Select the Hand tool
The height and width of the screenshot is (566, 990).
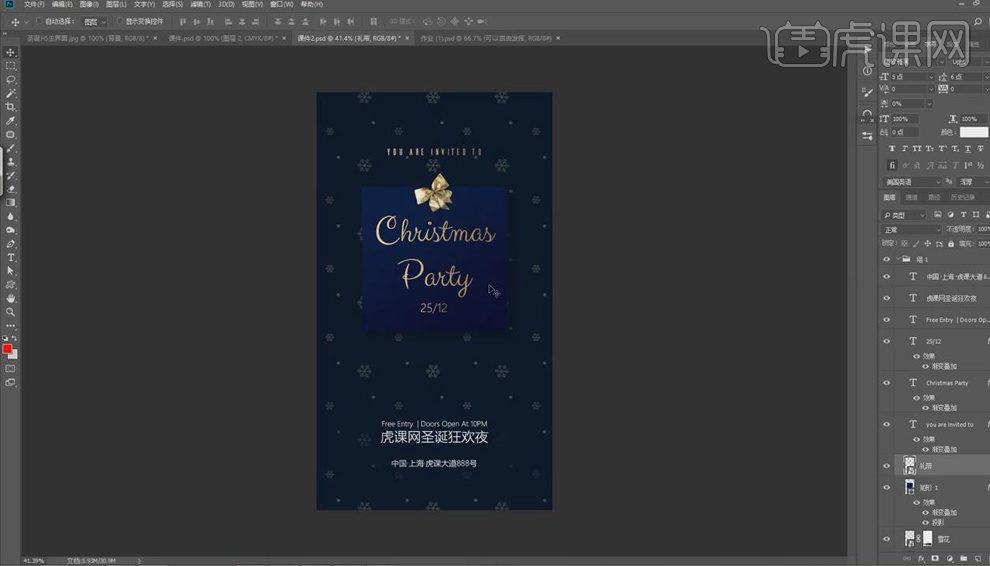[x=11, y=298]
